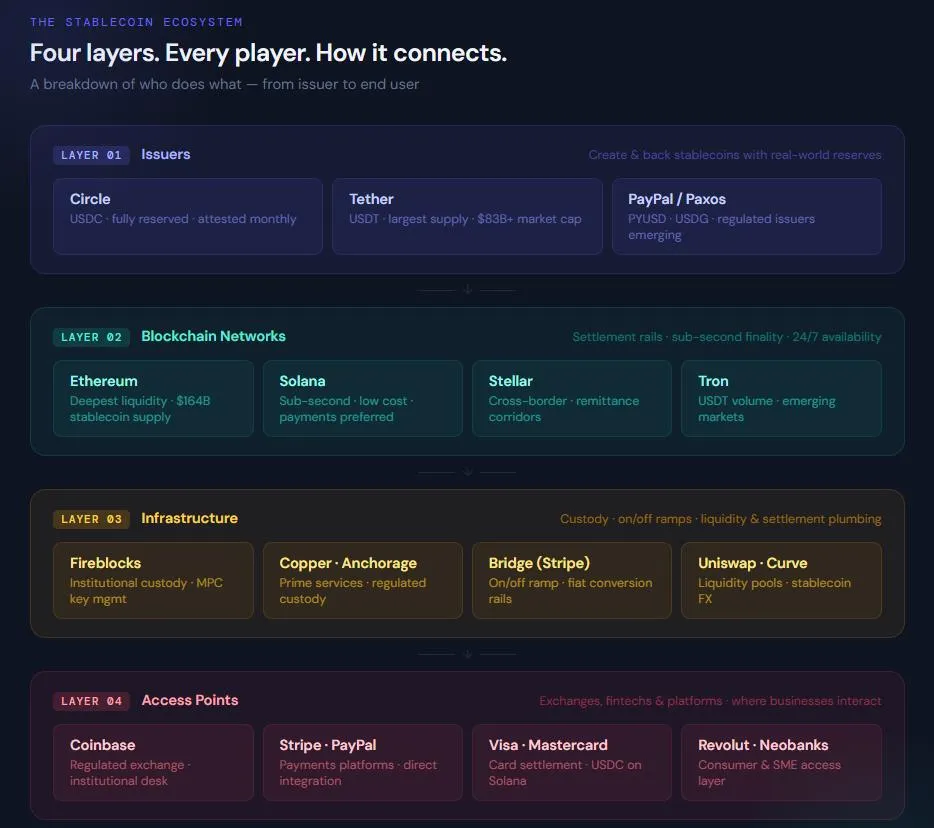The height and width of the screenshot is (828, 934).
Task: Click the Revolut · Neobanks access card
Action: tap(781, 762)
